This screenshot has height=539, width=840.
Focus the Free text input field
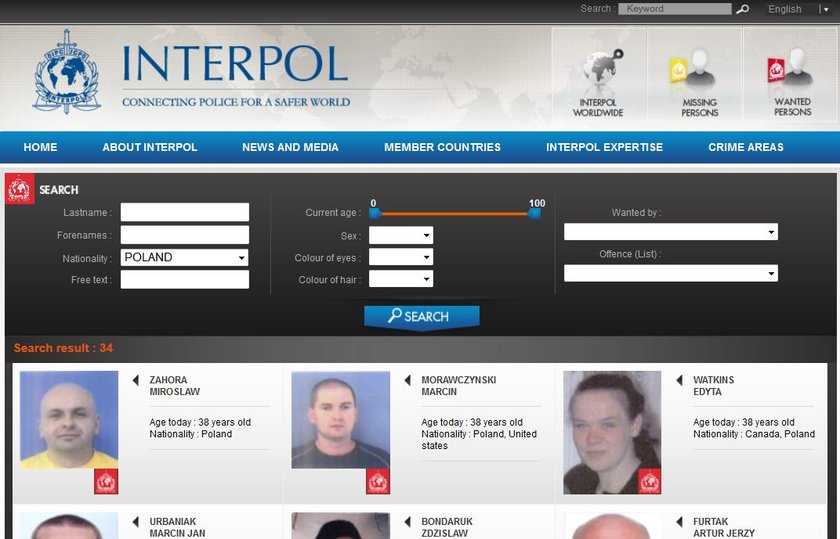click(185, 279)
